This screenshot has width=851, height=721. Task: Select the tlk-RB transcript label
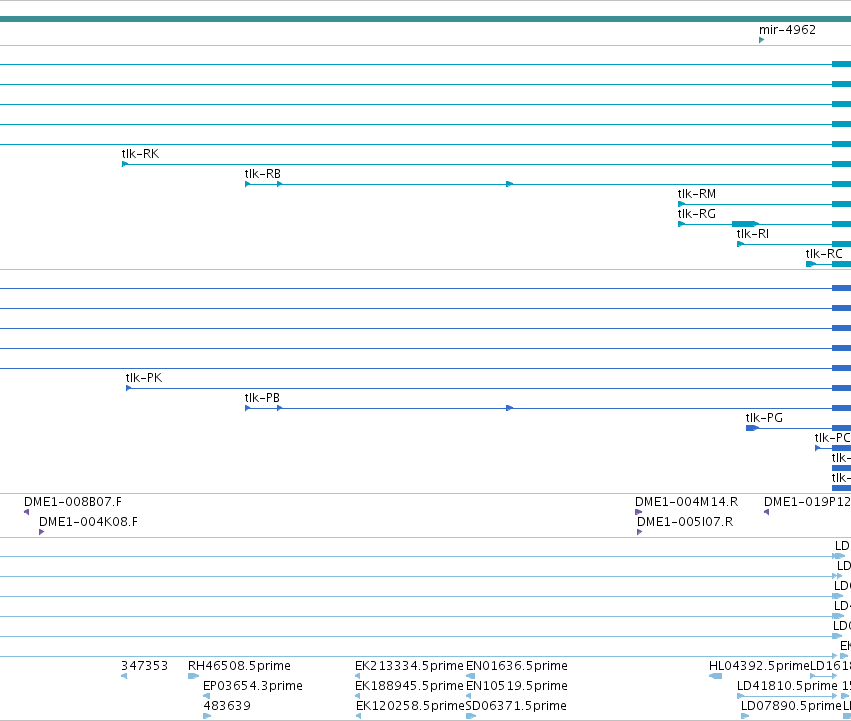(x=263, y=174)
